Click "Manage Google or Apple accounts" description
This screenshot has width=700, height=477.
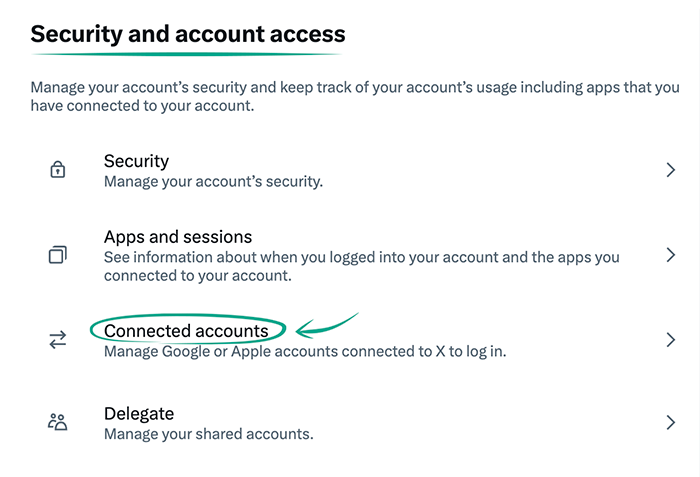coord(305,352)
